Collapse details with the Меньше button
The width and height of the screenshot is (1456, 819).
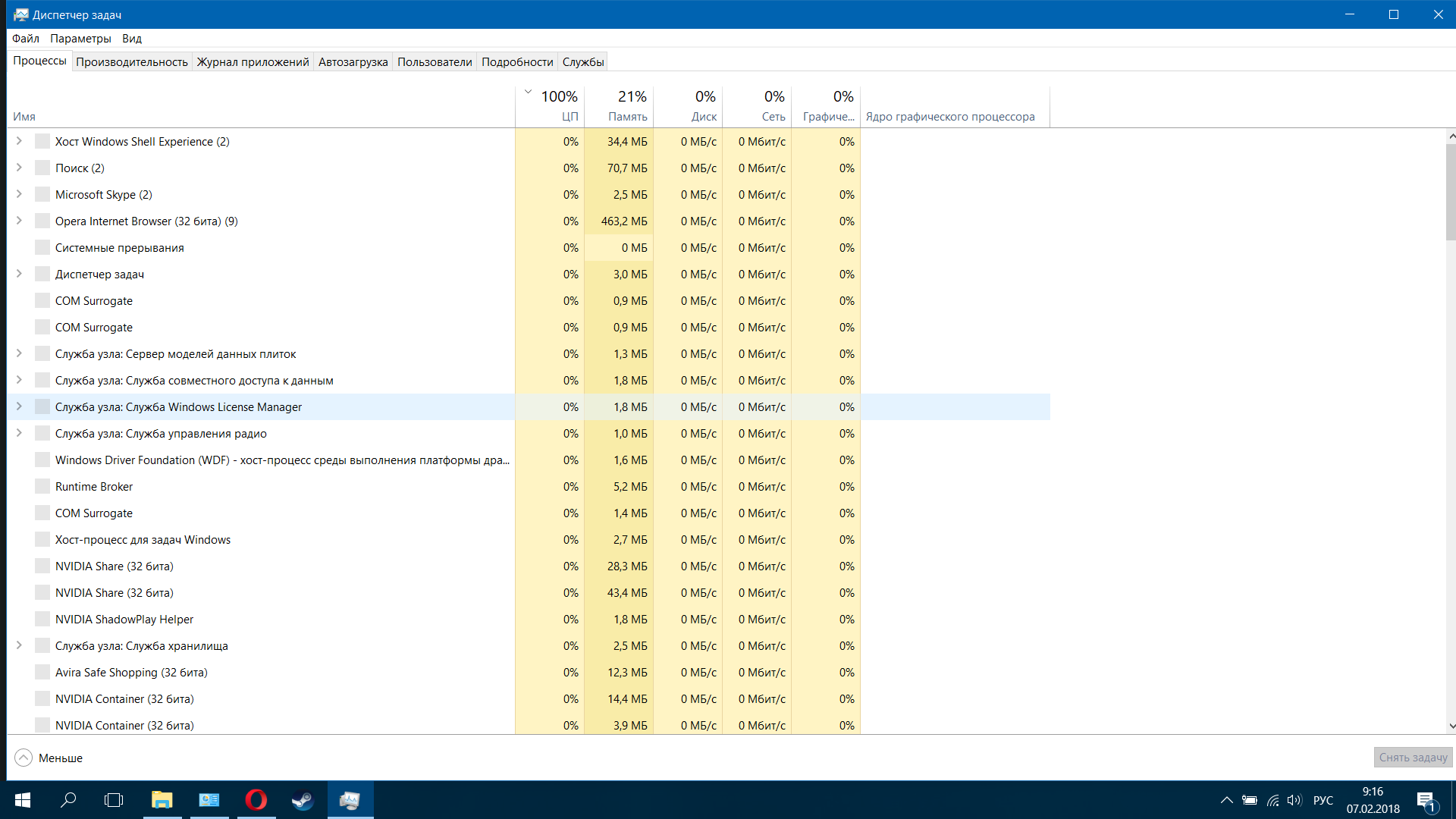click(x=49, y=758)
